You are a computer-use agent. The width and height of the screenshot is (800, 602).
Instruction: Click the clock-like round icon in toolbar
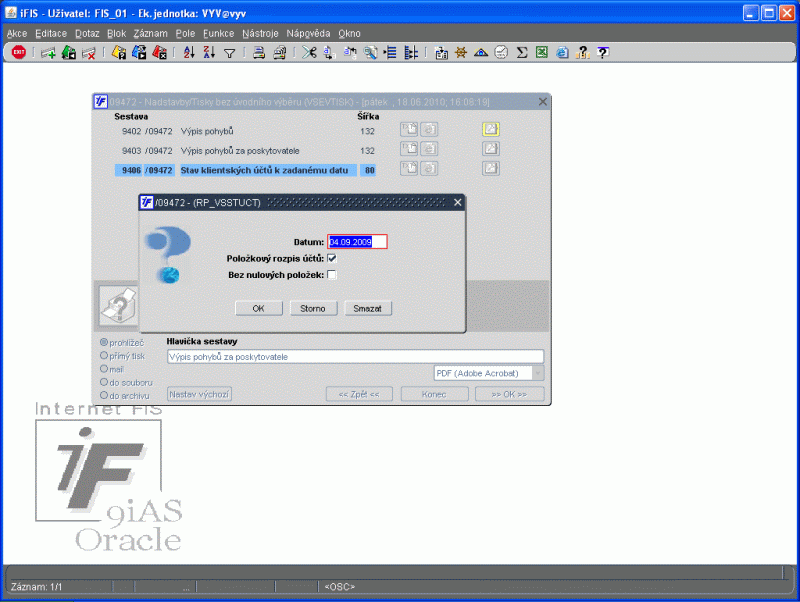coord(502,53)
